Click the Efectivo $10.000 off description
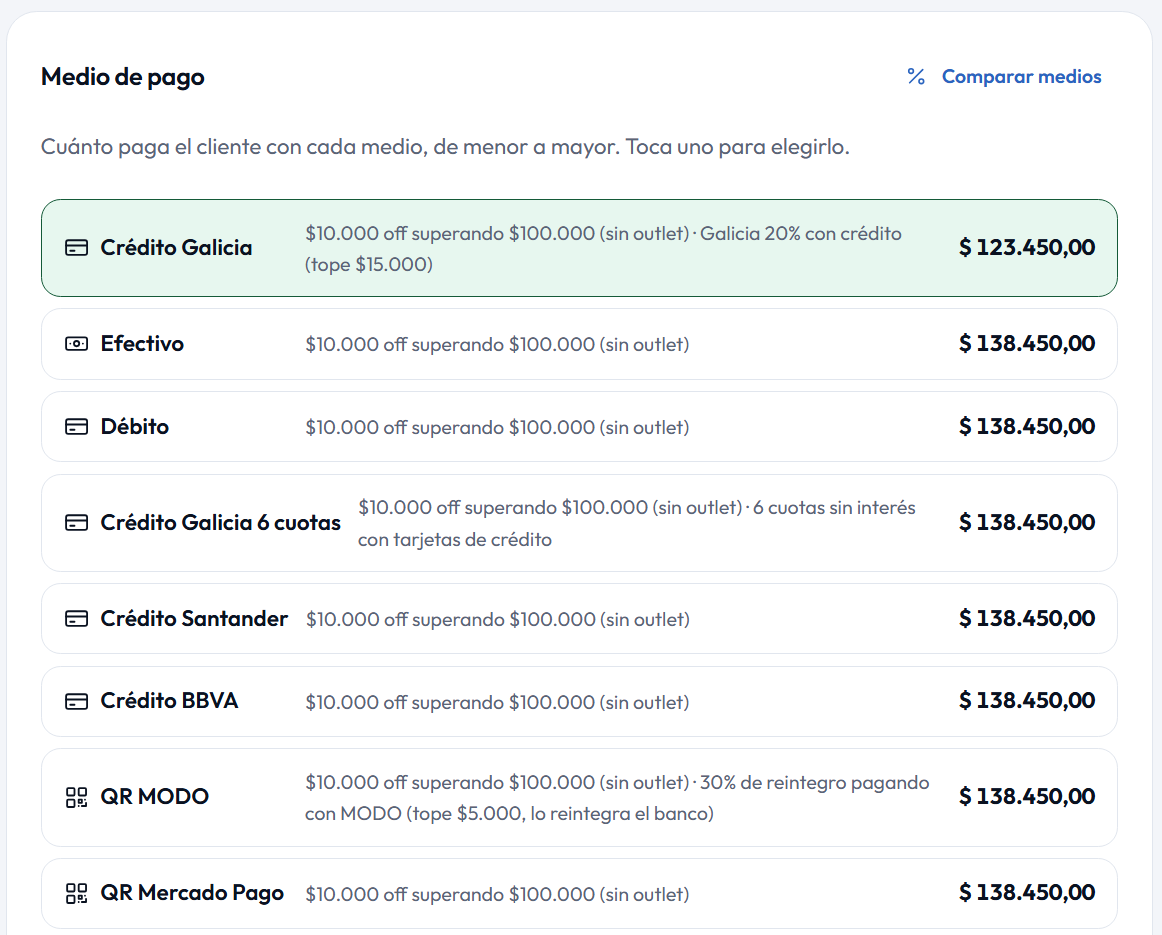Viewport: 1162px width, 935px height. (497, 345)
